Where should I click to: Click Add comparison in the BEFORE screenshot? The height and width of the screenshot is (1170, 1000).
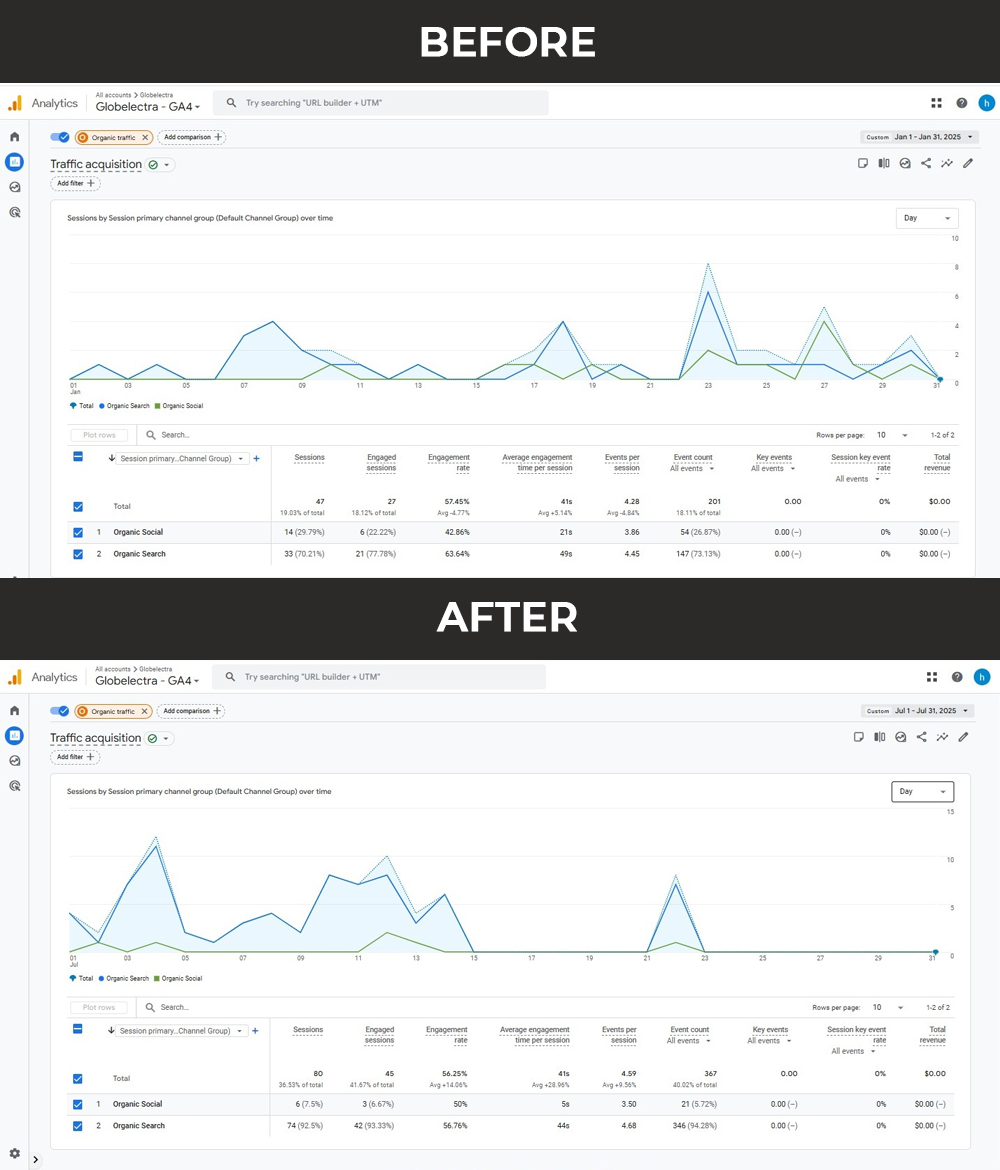(x=191, y=137)
